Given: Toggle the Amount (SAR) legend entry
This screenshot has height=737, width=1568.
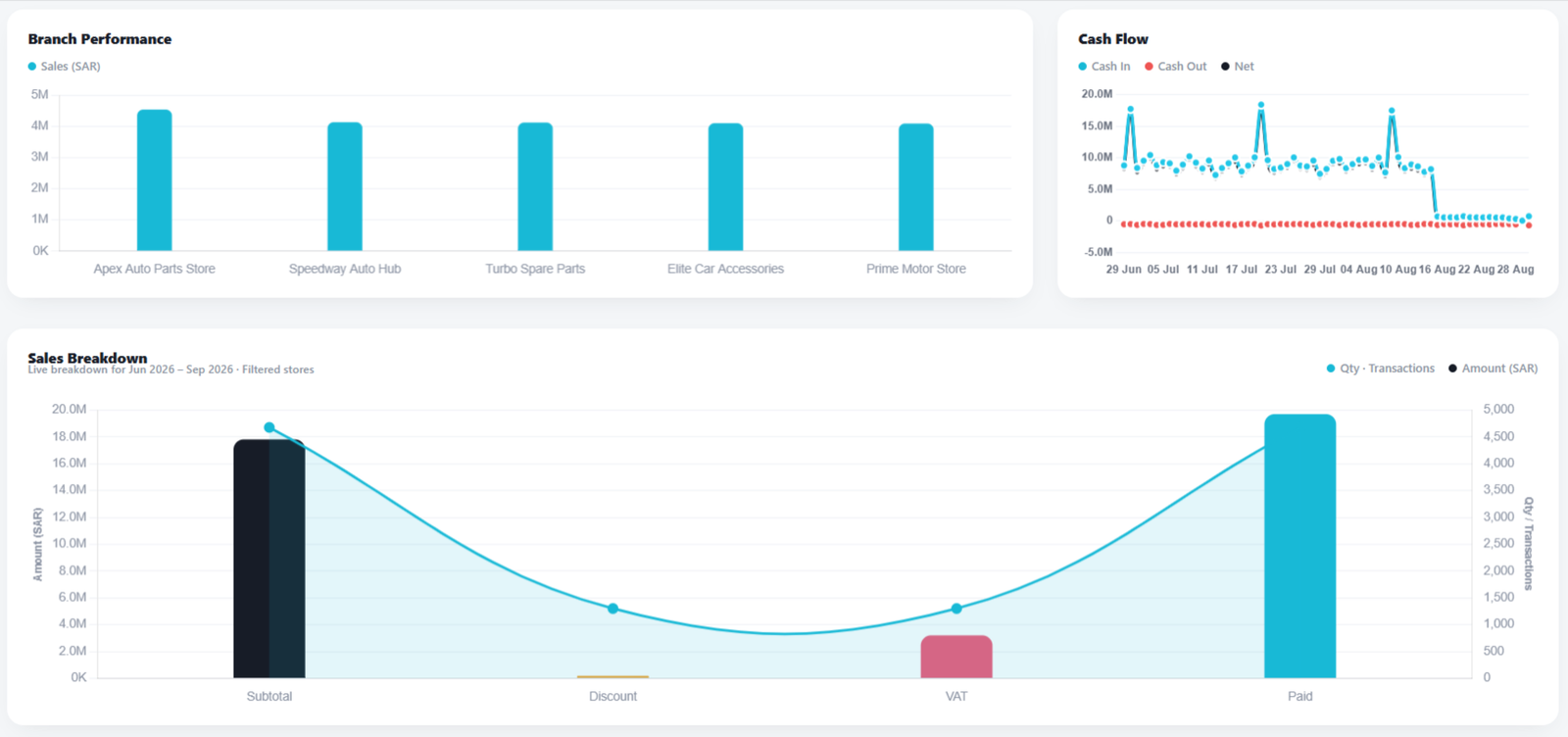Looking at the screenshot, I should tap(1493, 368).
